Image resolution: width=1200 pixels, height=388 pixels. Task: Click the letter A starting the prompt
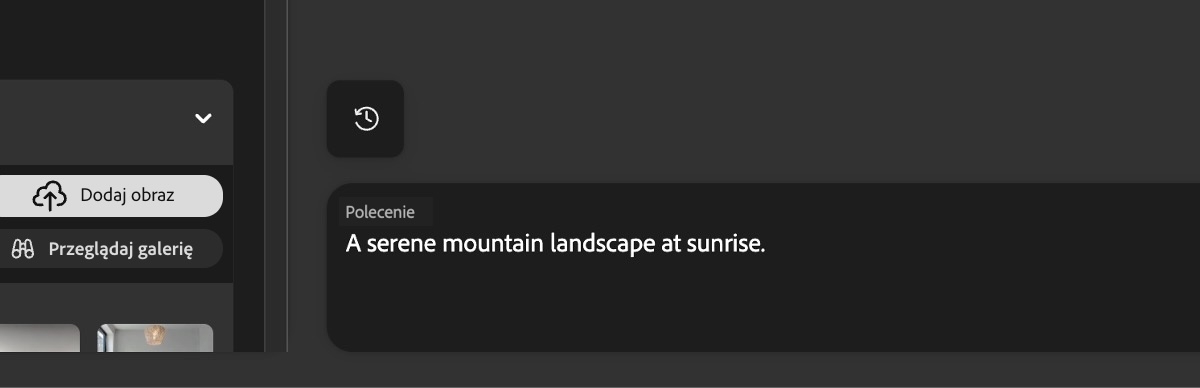pos(353,243)
